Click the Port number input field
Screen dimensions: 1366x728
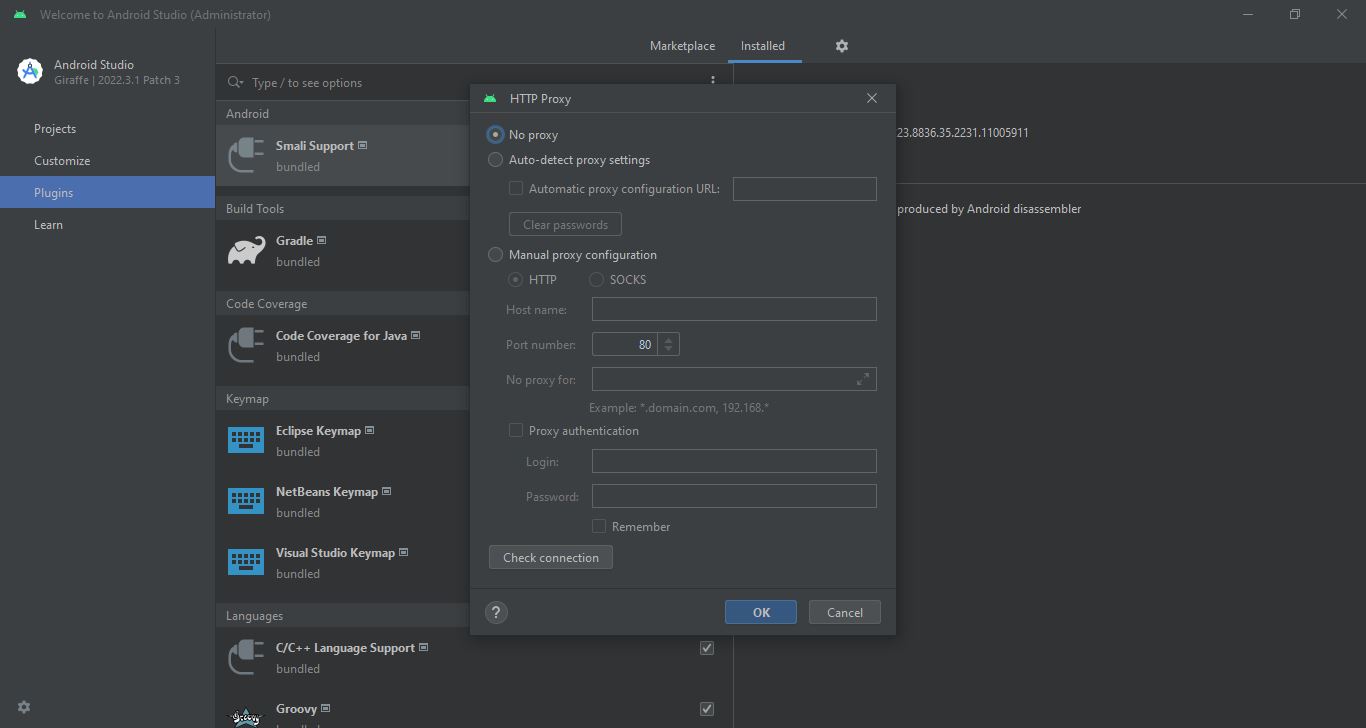624,344
